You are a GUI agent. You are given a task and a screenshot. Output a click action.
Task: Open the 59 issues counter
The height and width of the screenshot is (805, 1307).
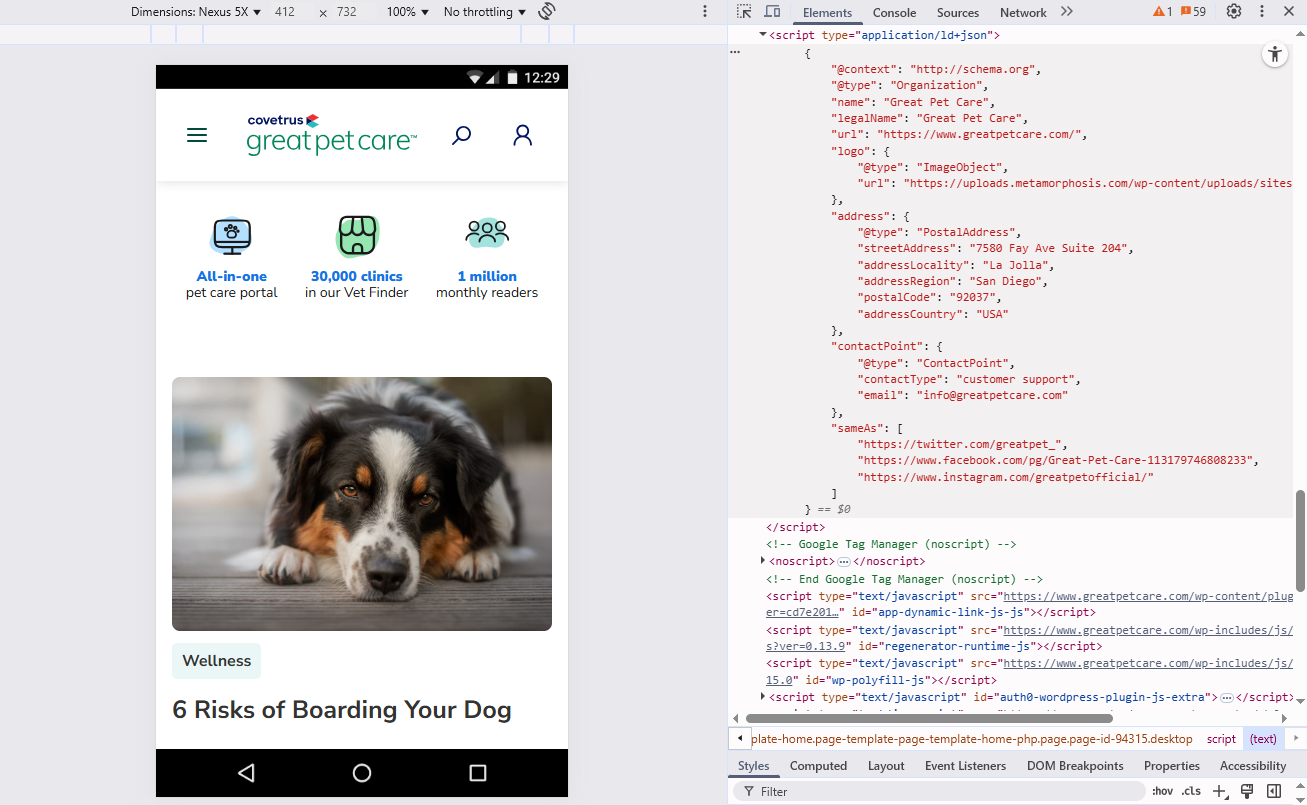(x=1193, y=12)
